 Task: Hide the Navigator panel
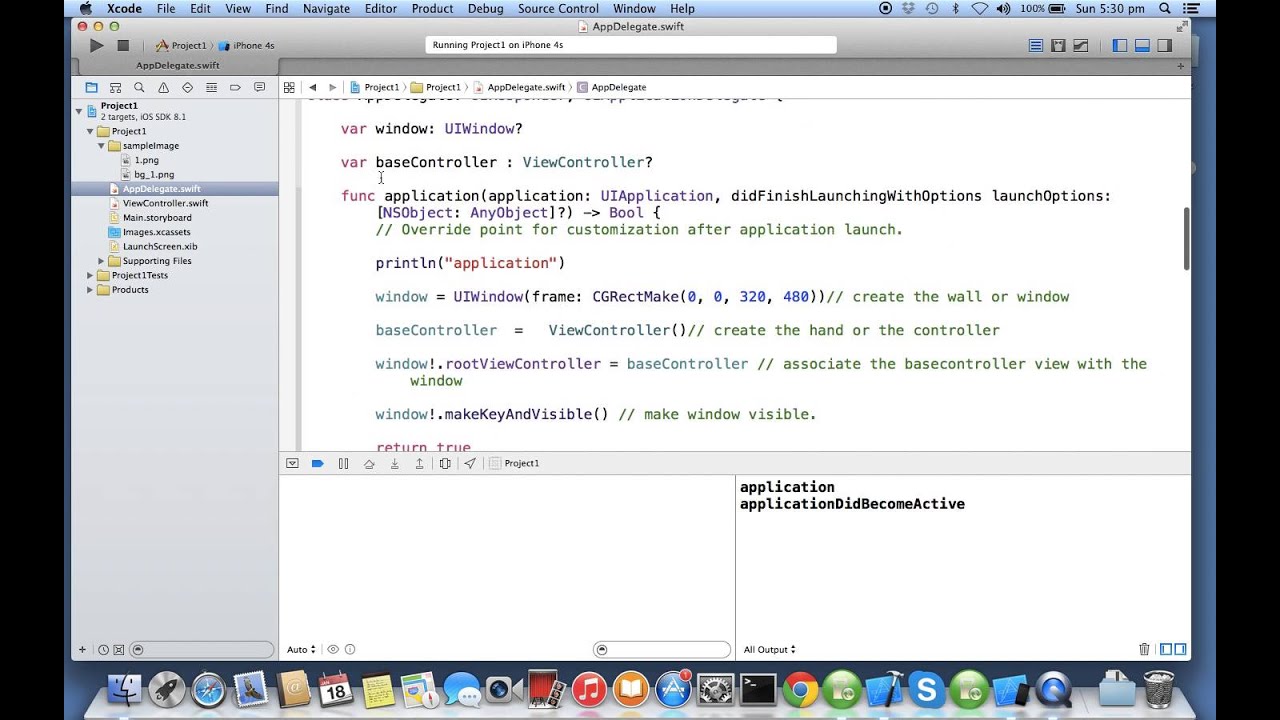1119,45
